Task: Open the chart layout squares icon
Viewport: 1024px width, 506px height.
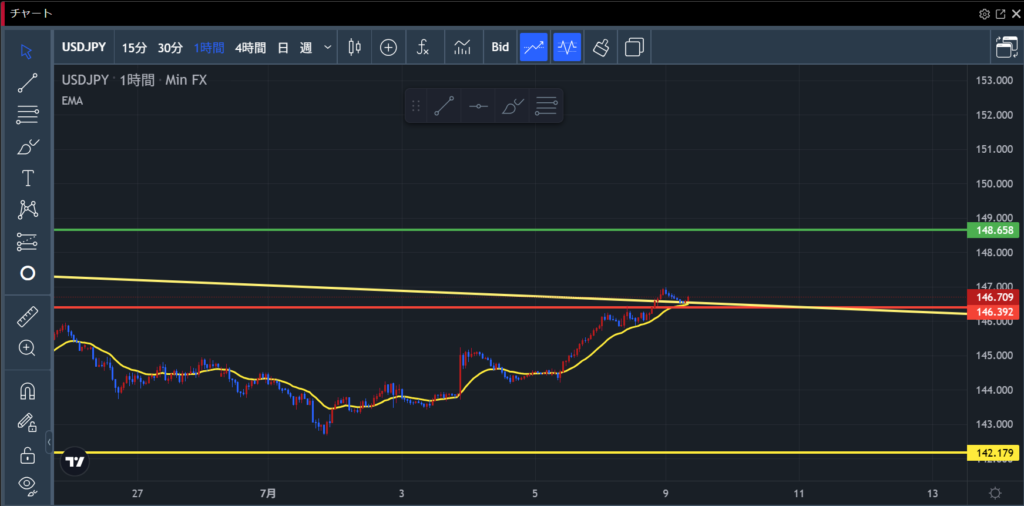Action: pos(634,47)
